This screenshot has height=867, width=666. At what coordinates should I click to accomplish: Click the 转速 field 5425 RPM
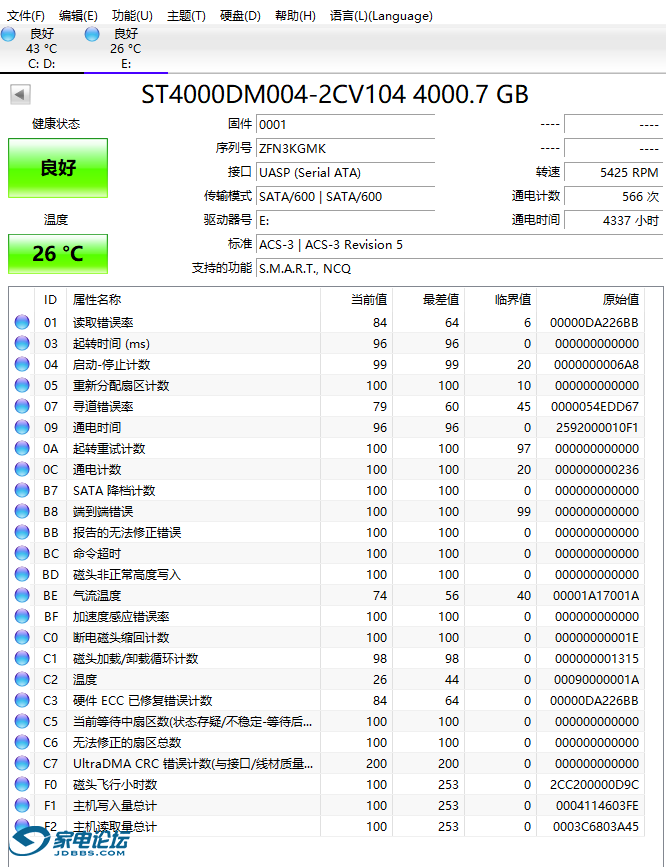click(613, 173)
